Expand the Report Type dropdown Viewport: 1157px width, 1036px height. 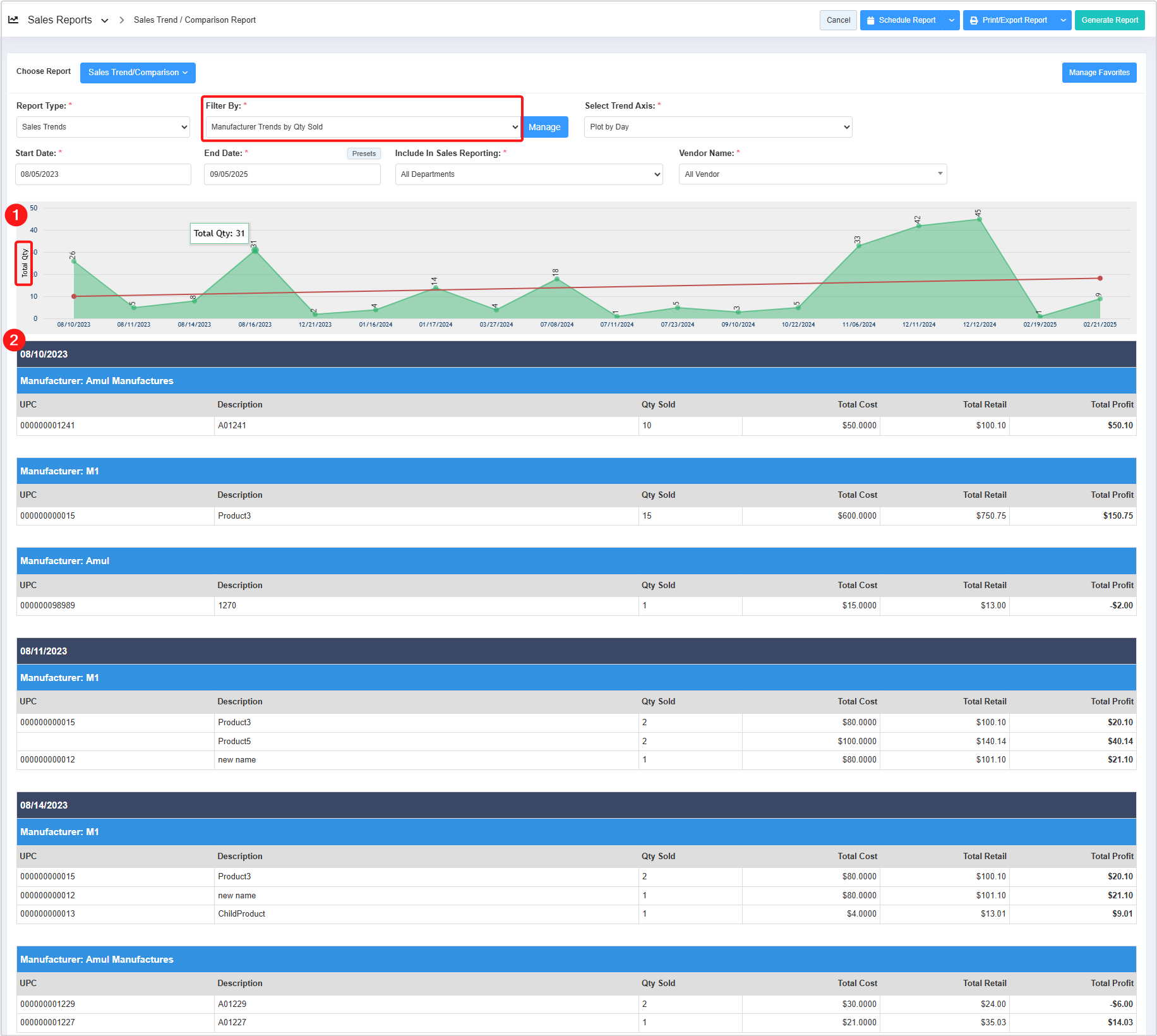click(x=103, y=127)
